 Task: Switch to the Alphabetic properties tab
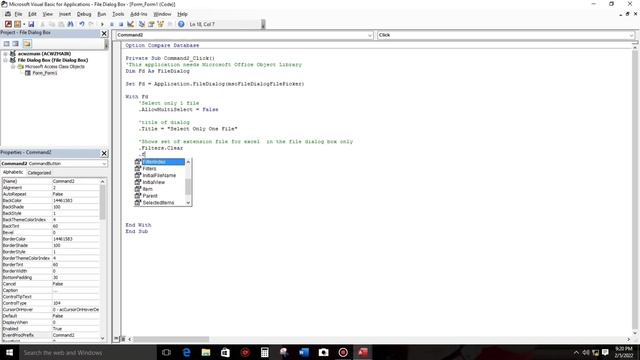13,172
